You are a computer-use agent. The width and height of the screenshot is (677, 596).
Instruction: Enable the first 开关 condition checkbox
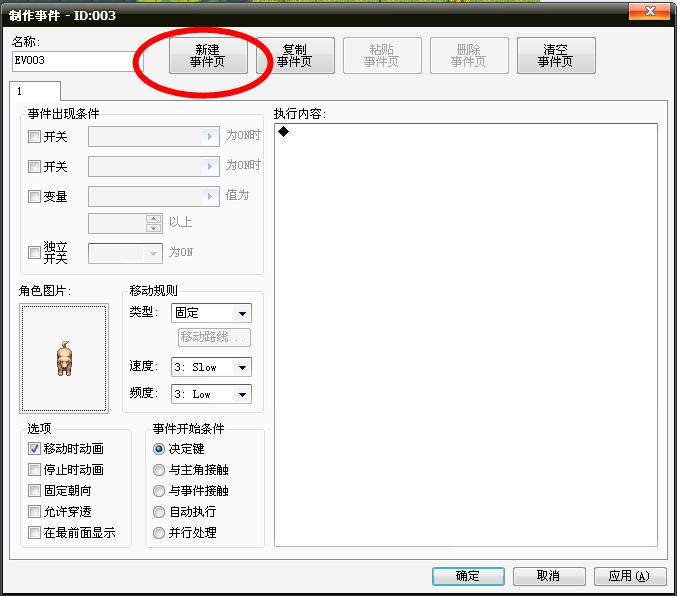(34, 137)
